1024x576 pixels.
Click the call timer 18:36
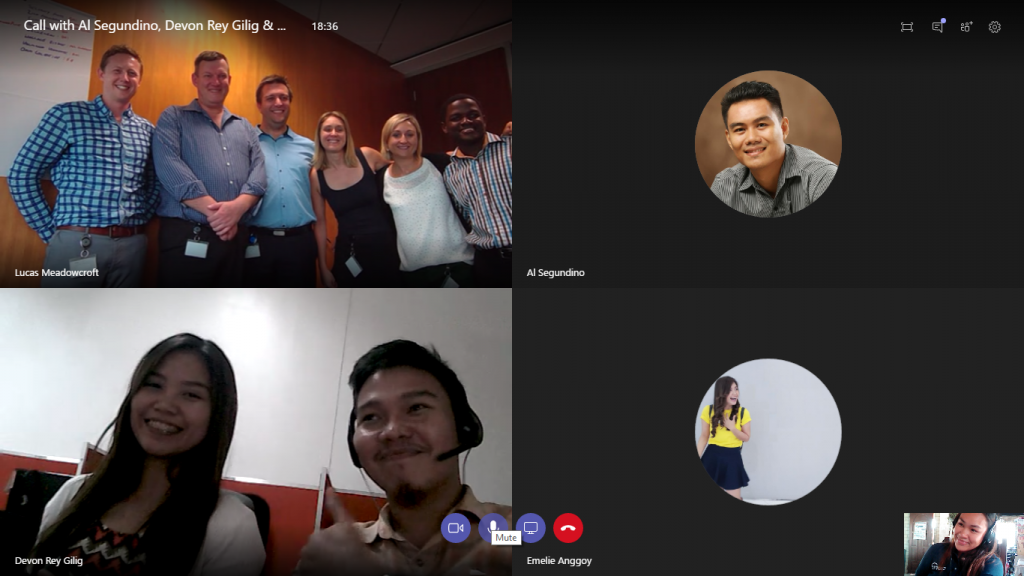click(x=325, y=26)
